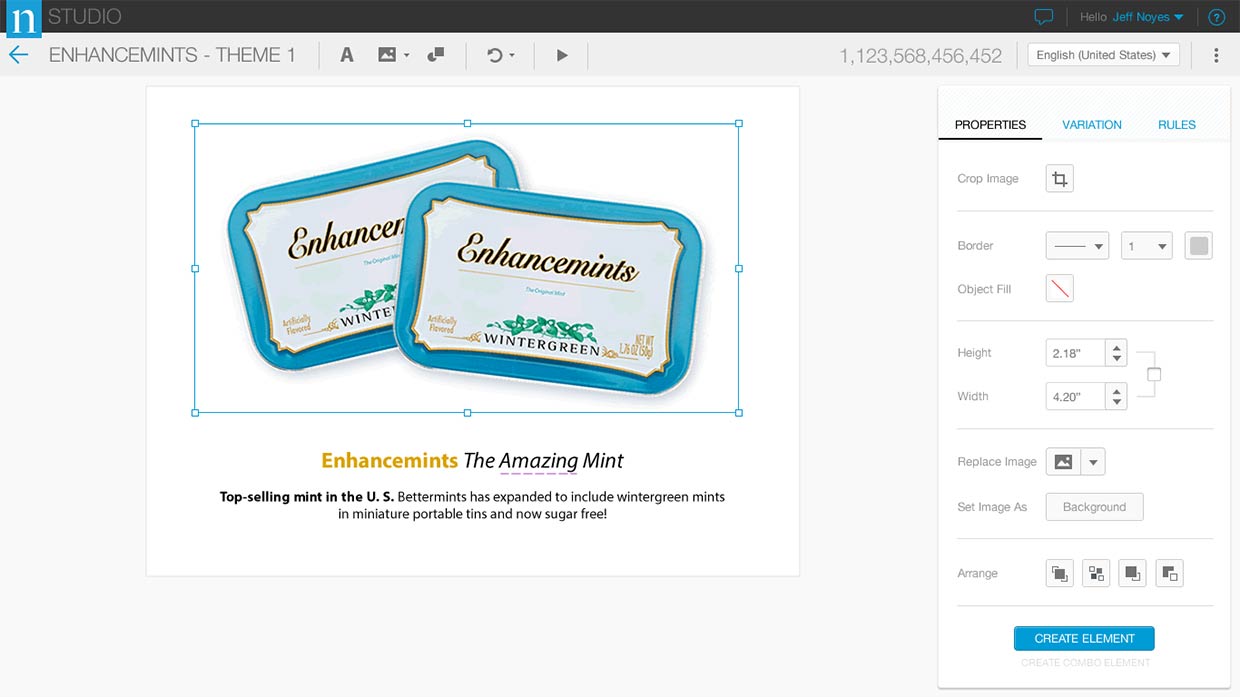Open the English (United States) language dropdown
Screen dimensions: 1240x698
pos(1104,55)
